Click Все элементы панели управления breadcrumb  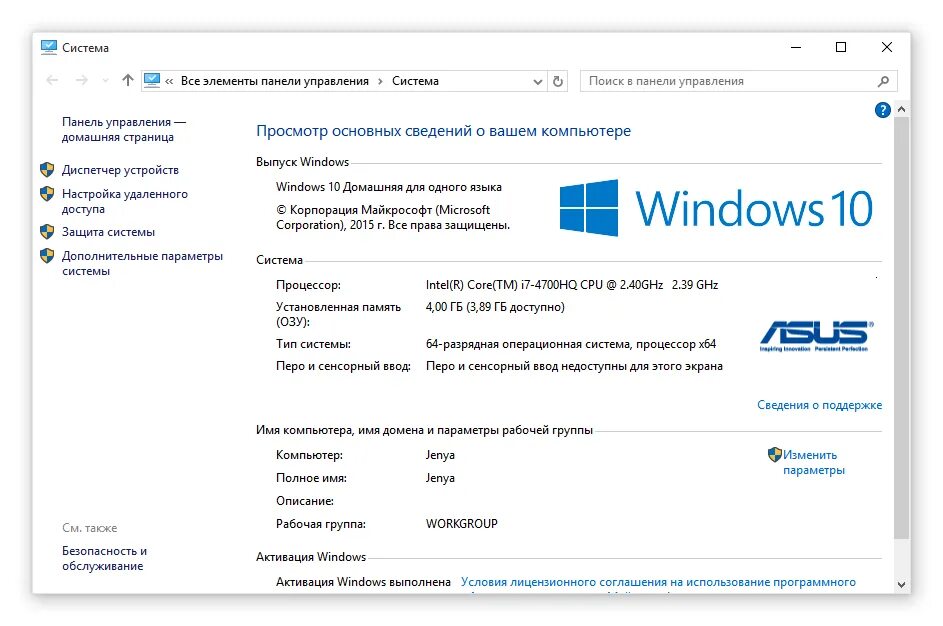click(x=275, y=81)
